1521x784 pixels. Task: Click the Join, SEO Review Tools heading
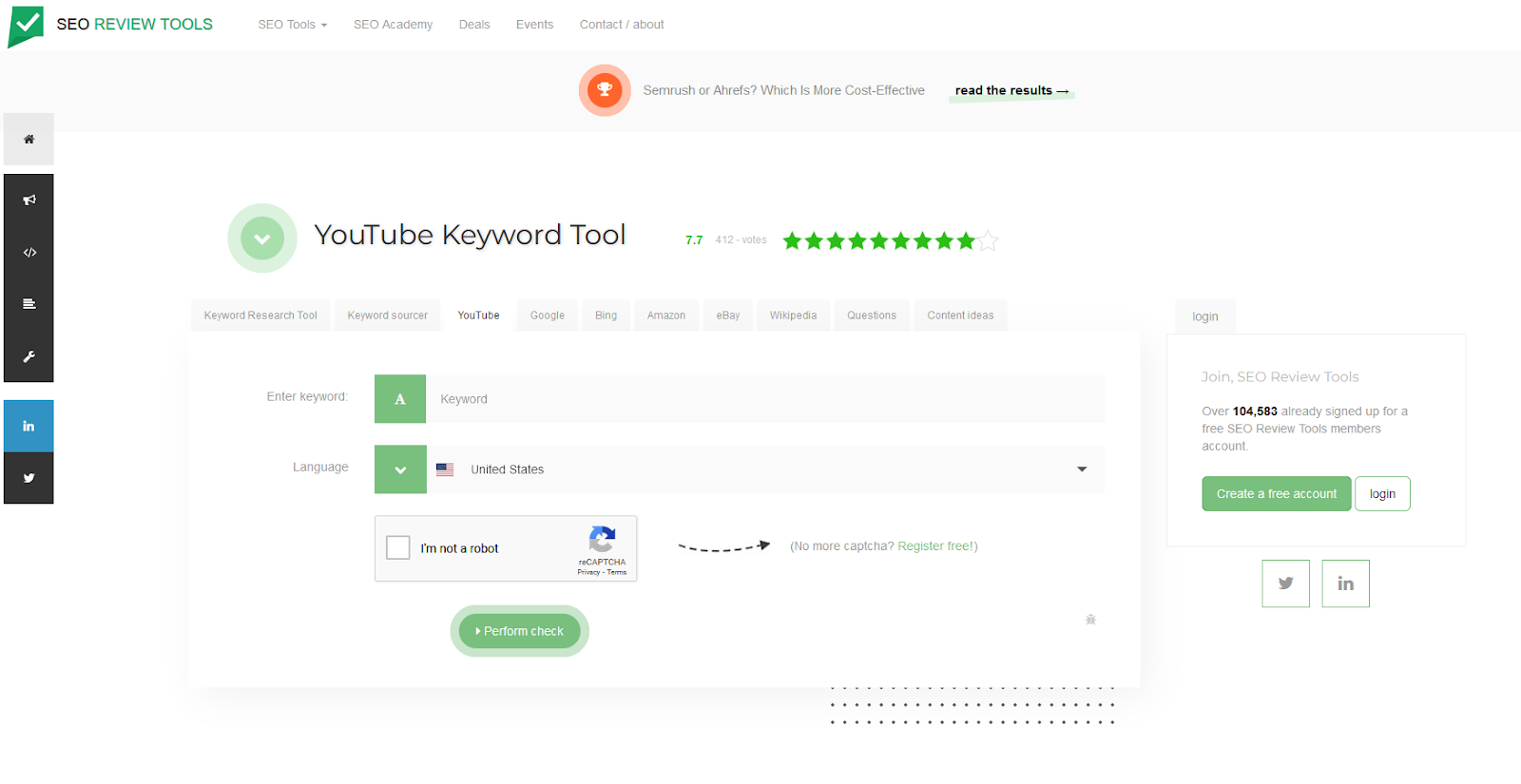tap(1280, 377)
